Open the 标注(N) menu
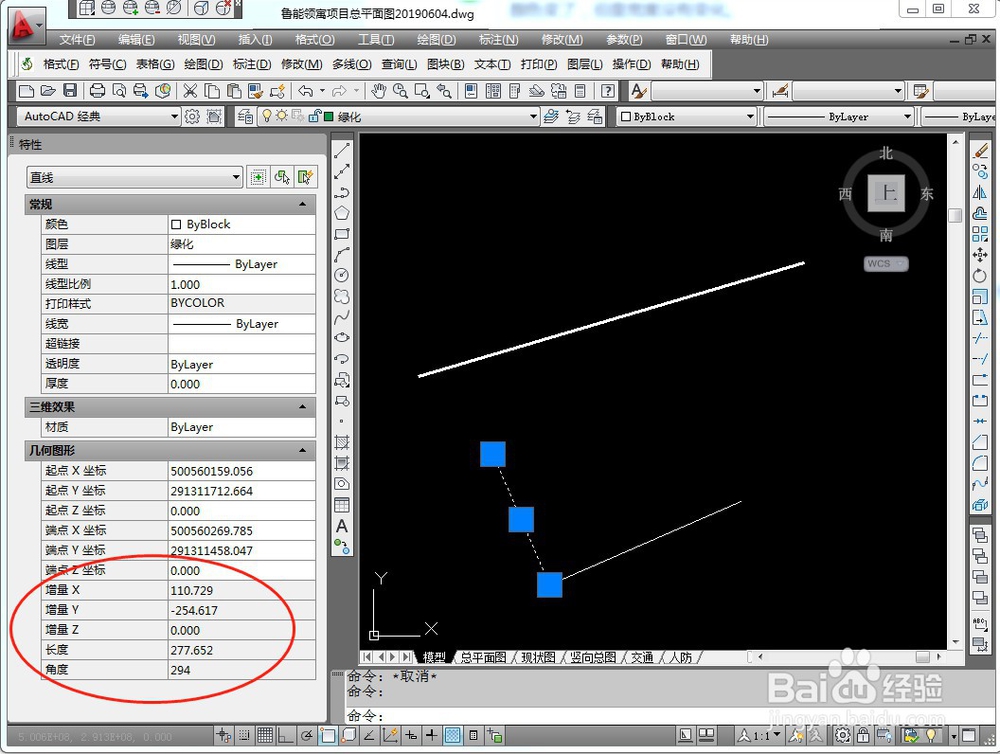The image size is (1000, 754). (498, 40)
